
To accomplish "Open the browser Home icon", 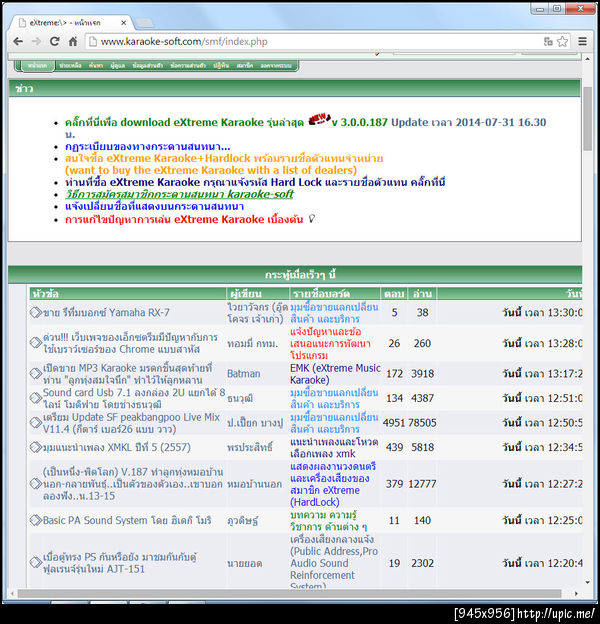I will [x=73, y=41].
